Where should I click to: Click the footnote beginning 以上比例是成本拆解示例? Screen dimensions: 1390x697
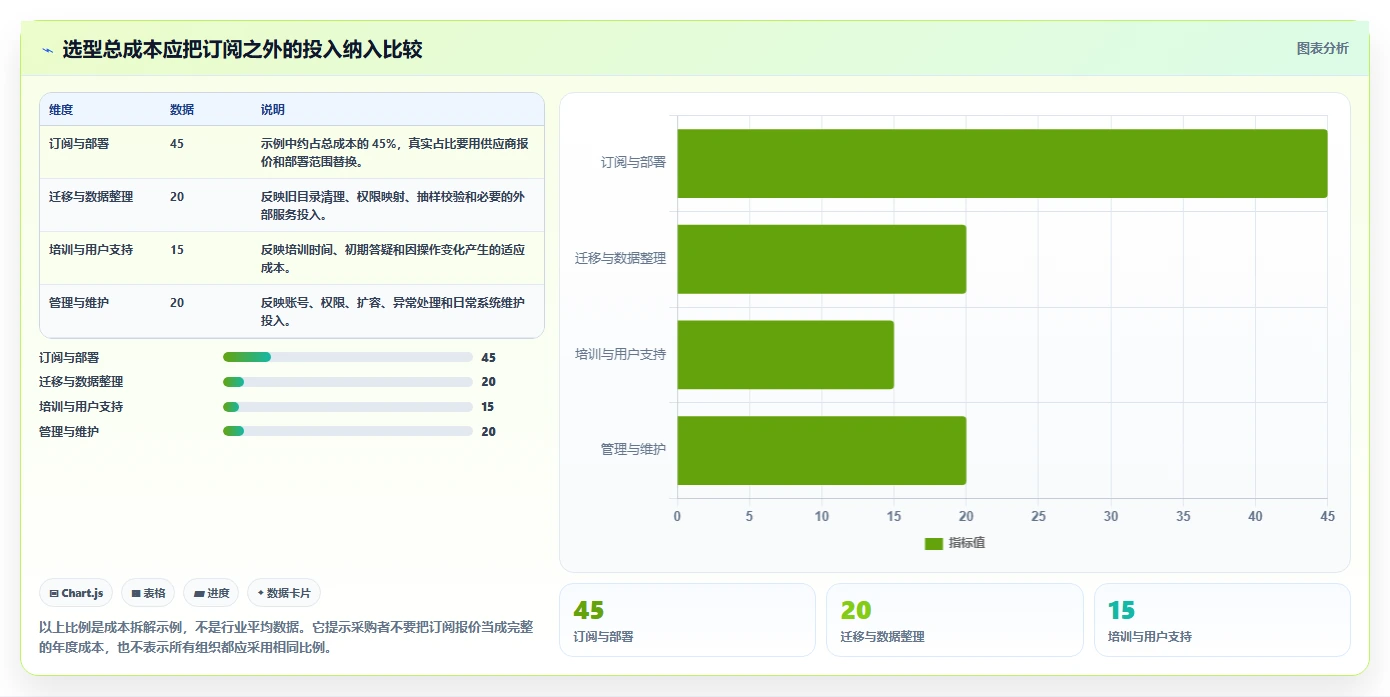[x=286, y=637]
